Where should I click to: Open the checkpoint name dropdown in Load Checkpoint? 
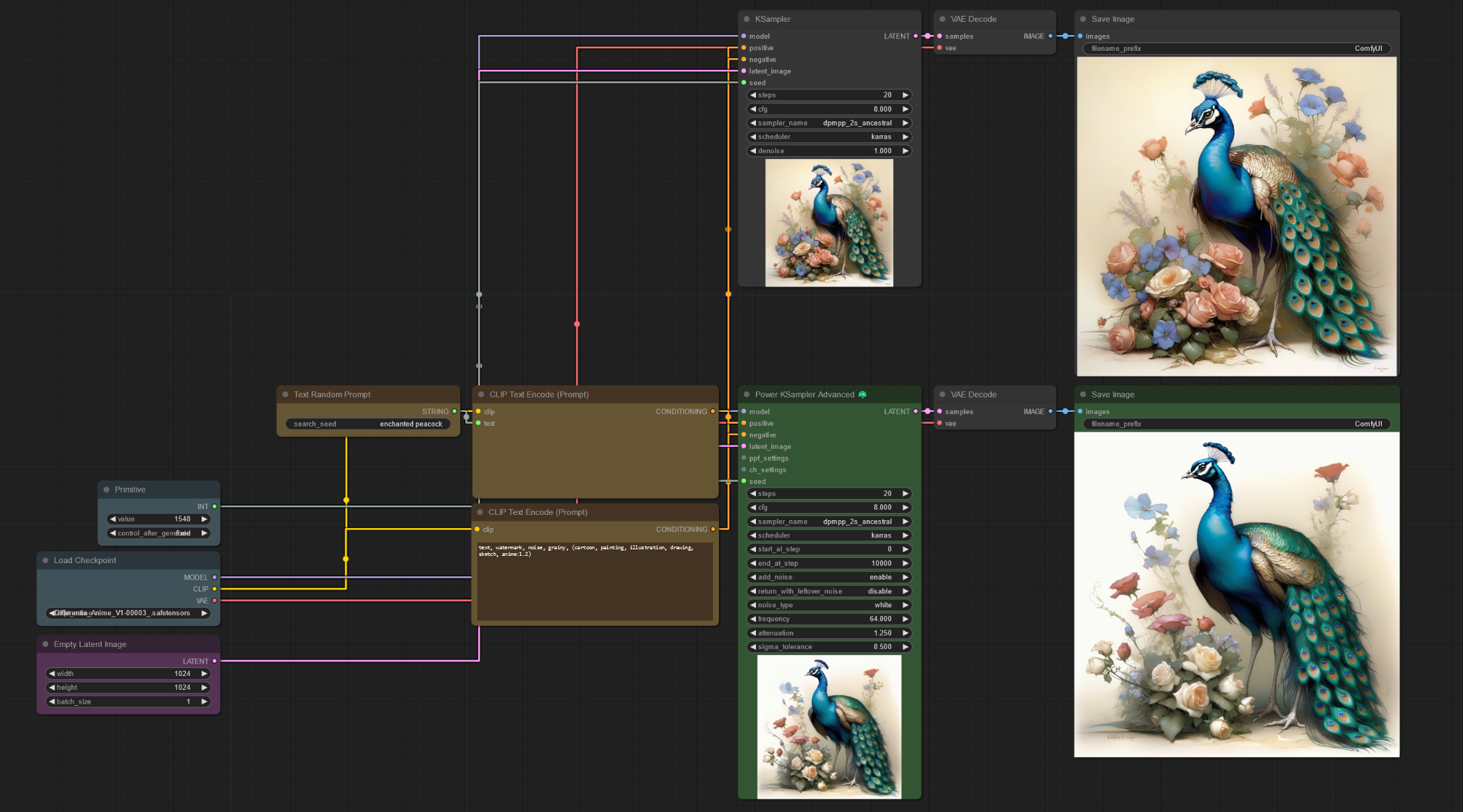pos(127,613)
